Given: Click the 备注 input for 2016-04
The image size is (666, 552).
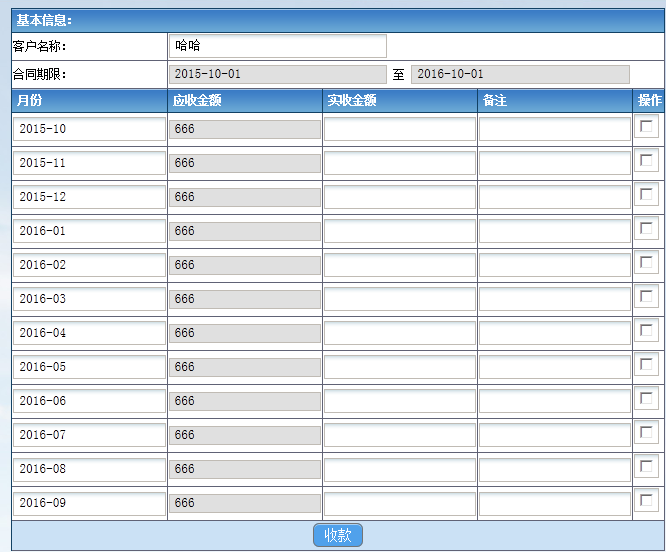Looking at the screenshot, I should click(x=555, y=333).
